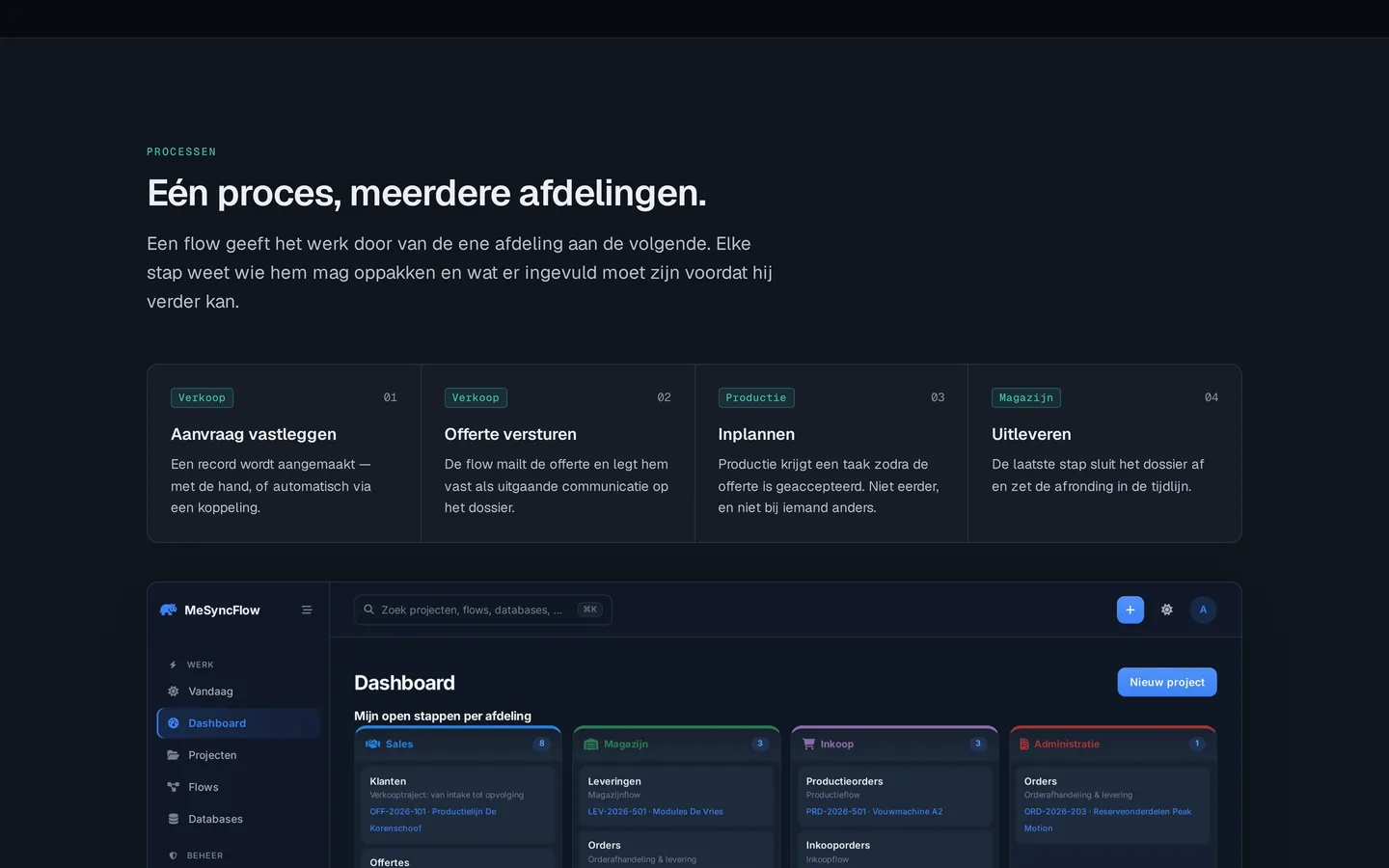Click the Productie tag on step 03
1389x868 pixels.
756,397
